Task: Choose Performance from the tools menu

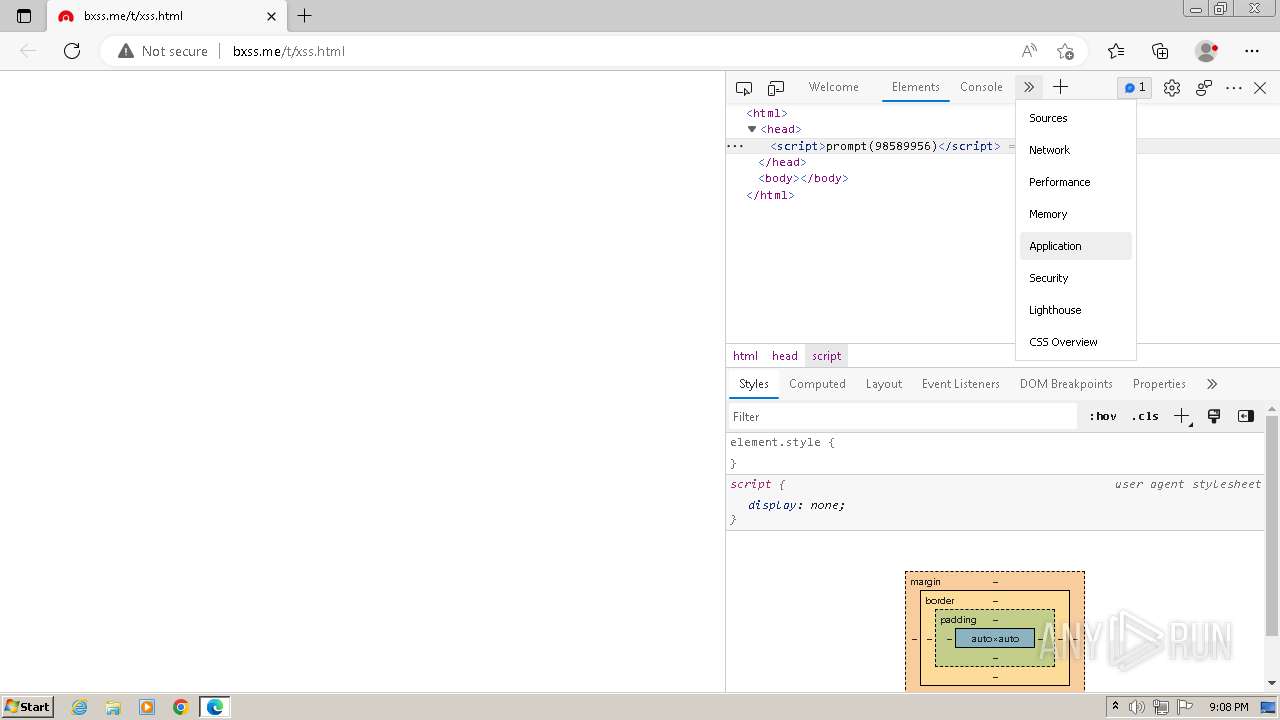Action: click(x=1076, y=182)
